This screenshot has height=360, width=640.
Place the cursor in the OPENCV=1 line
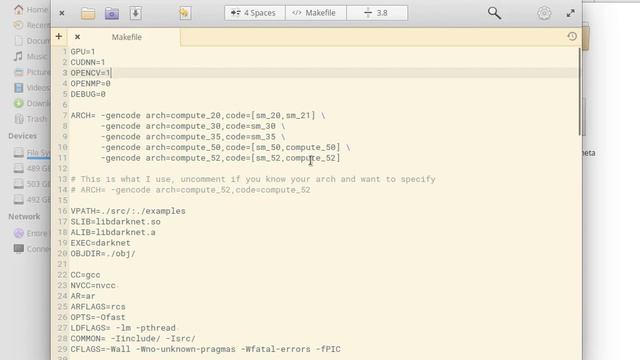[91, 73]
